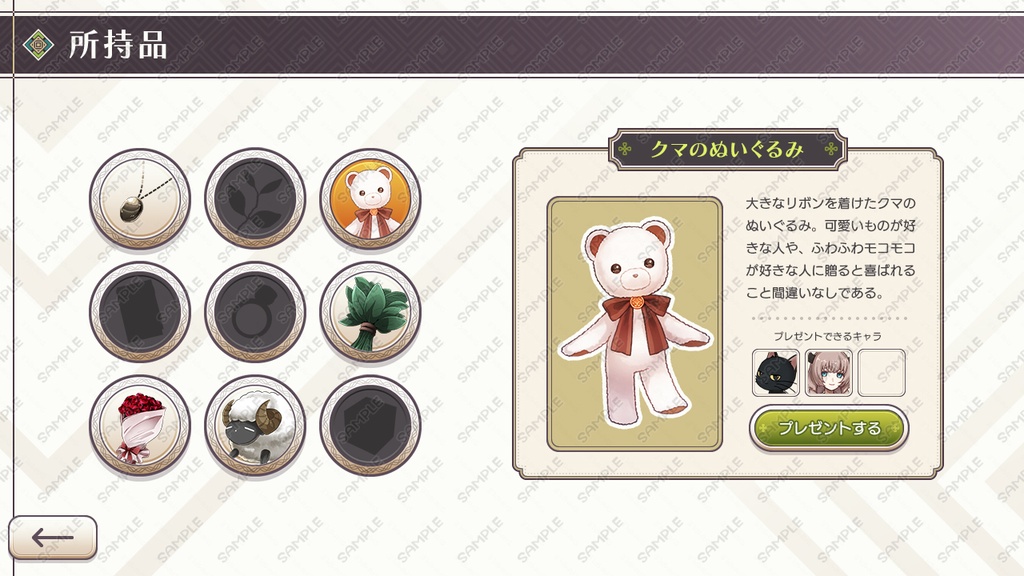Click the empty character gift slot
Image resolution: width=1024 pixels, height=576 pixels.
pyautogui.click(x=882, y=373)
